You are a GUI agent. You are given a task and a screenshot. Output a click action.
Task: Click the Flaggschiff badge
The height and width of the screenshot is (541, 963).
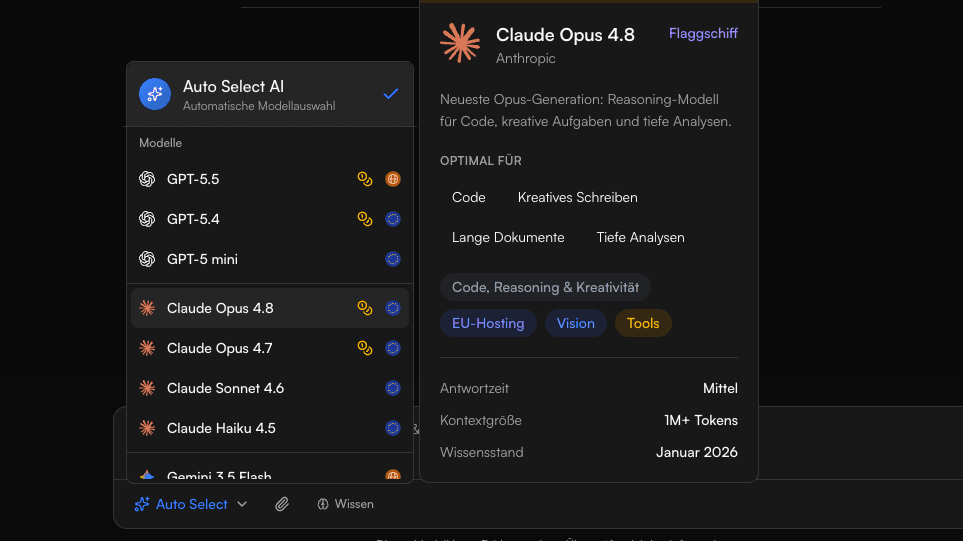(x=703, y=33)
